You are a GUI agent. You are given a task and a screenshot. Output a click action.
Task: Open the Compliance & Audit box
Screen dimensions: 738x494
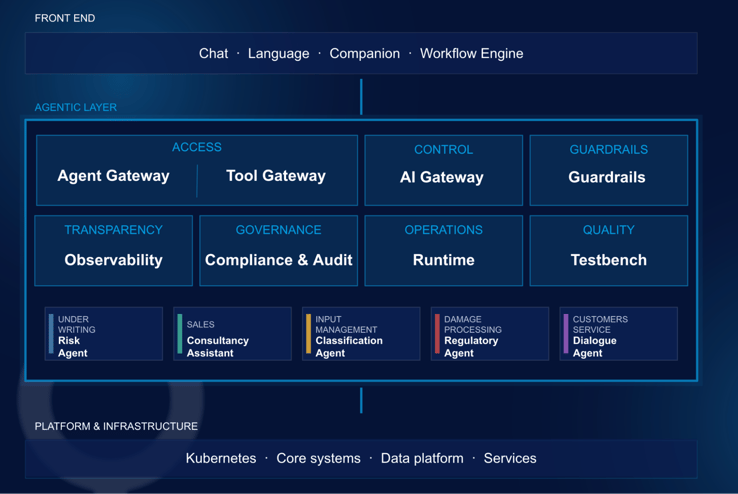[x=279, y=250]
